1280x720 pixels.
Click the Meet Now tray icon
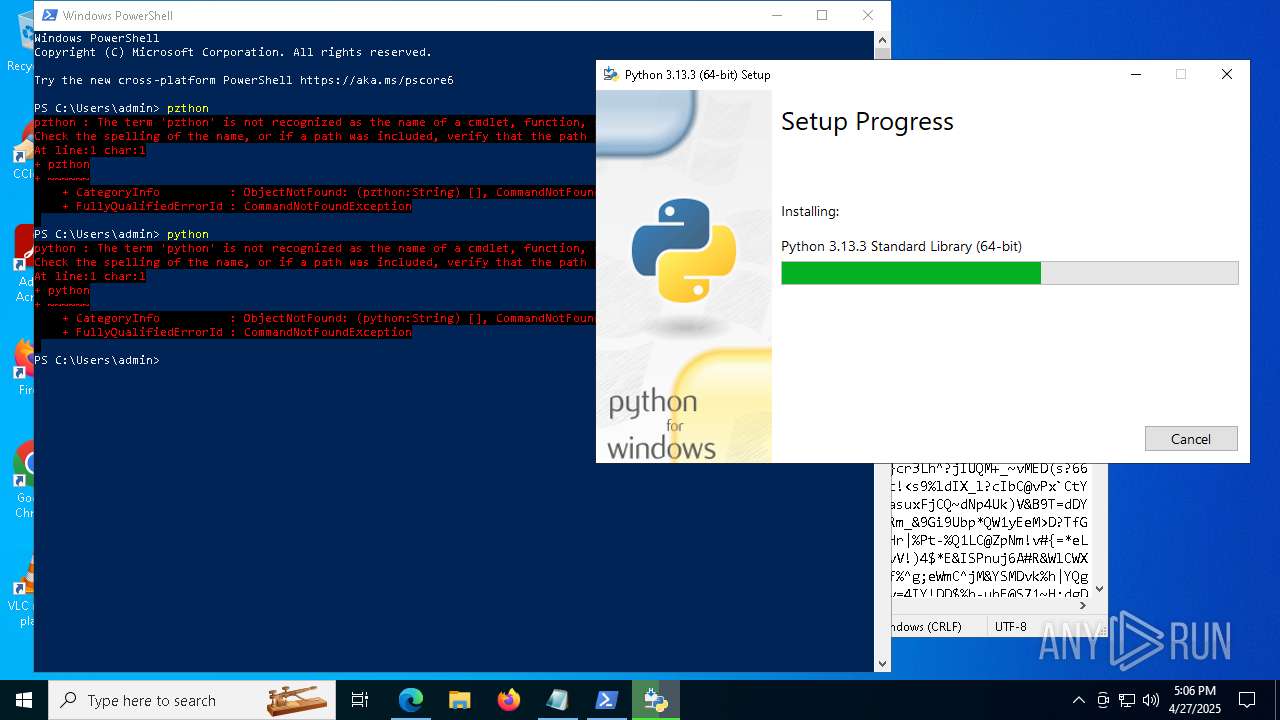tap(1103, 700)
